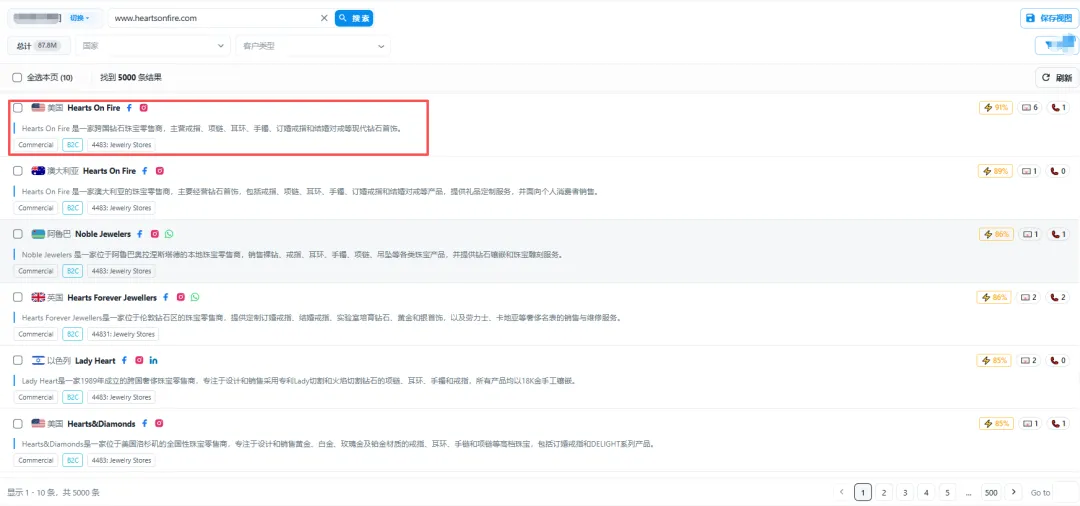
Task: Open Noble Jewelers Instagram icon
Action: point(155,234)
